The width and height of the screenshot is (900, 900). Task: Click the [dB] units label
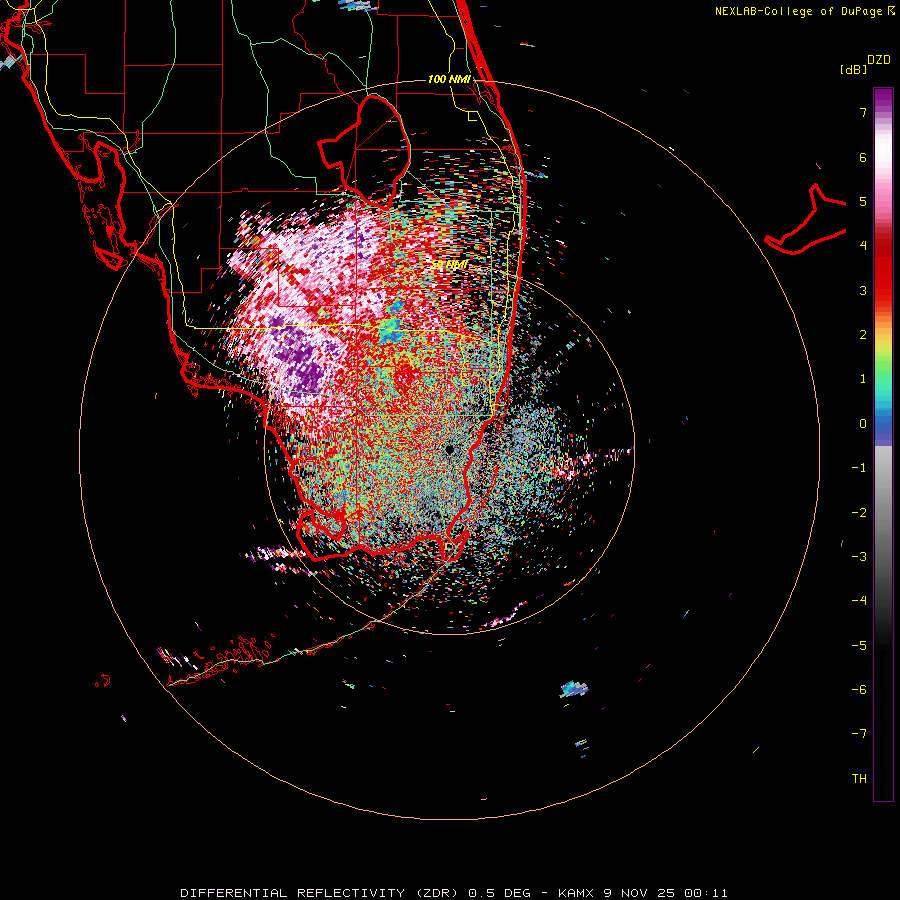853,69
